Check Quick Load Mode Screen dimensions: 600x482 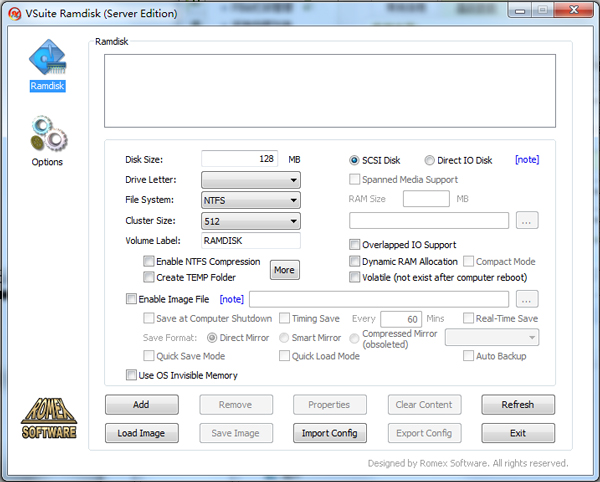[x=284, y=356]
